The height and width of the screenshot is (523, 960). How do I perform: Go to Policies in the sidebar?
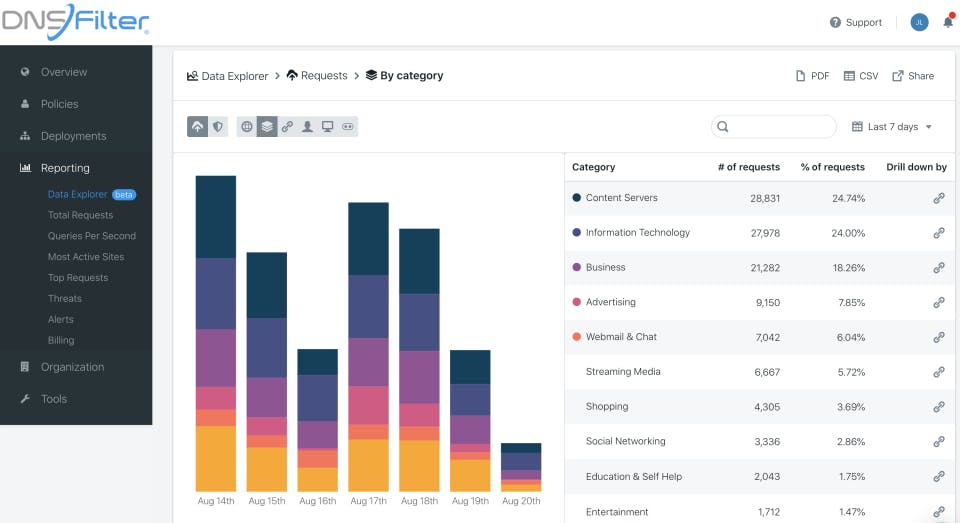(59, 104)
